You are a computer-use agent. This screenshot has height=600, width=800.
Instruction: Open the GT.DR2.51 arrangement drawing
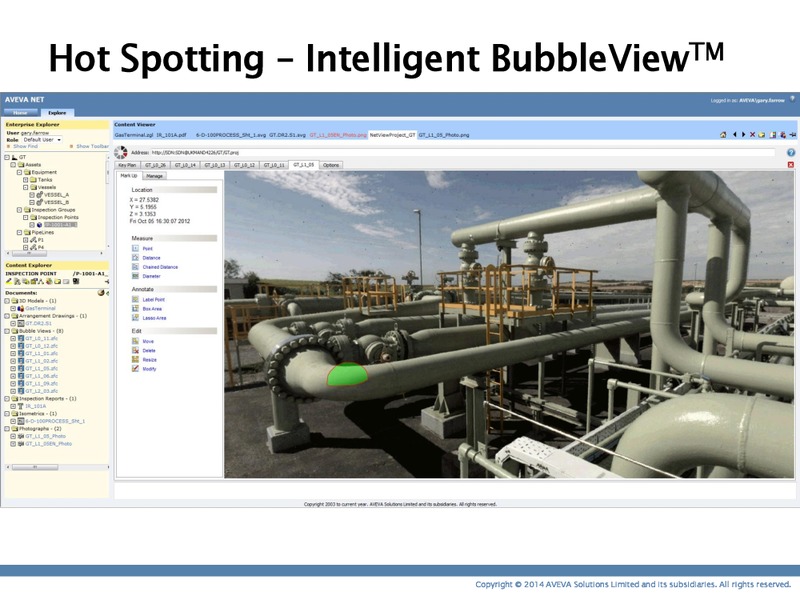pos(38,323)
